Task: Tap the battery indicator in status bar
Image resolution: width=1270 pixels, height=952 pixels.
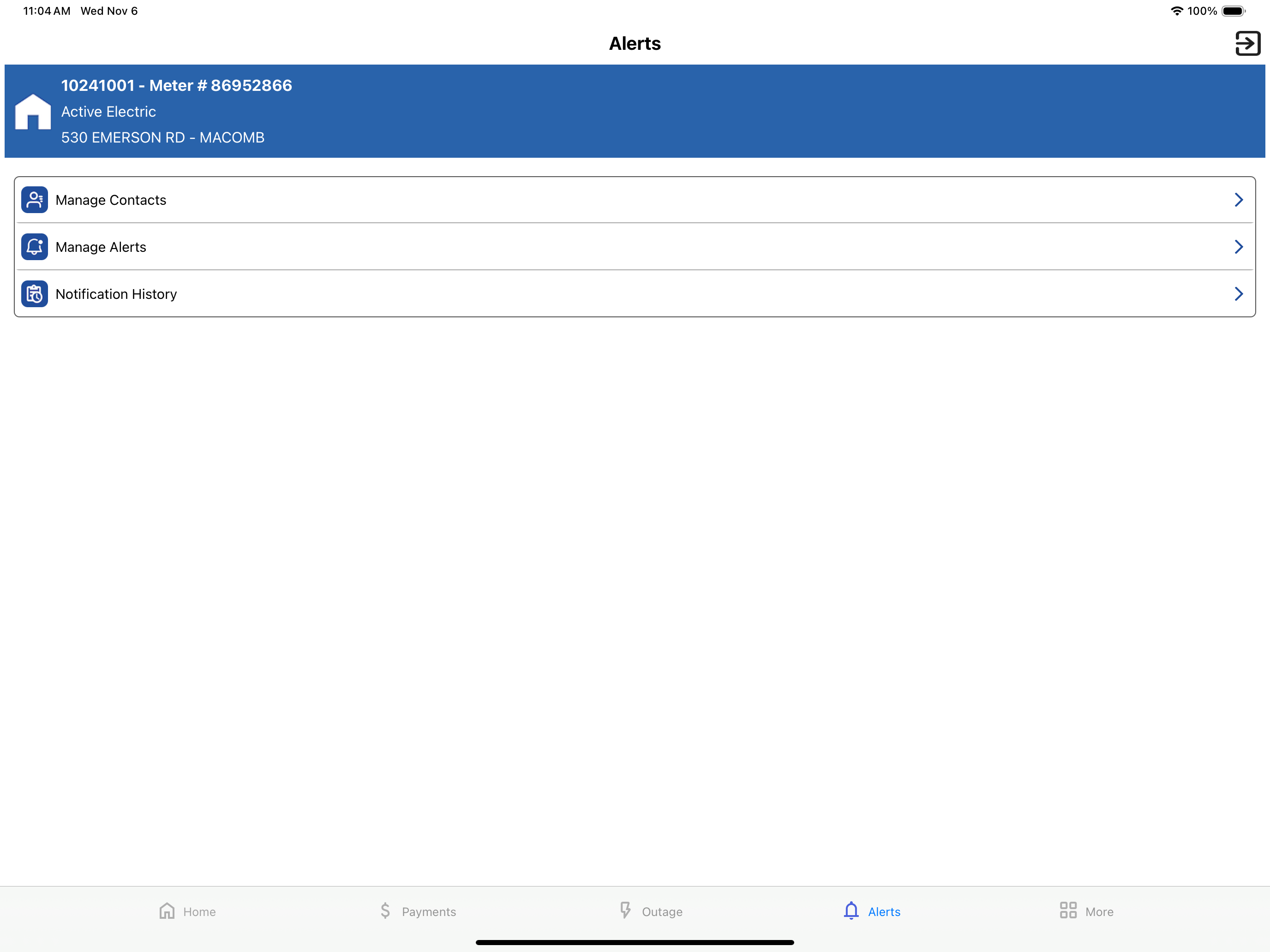Action: 1234,11
